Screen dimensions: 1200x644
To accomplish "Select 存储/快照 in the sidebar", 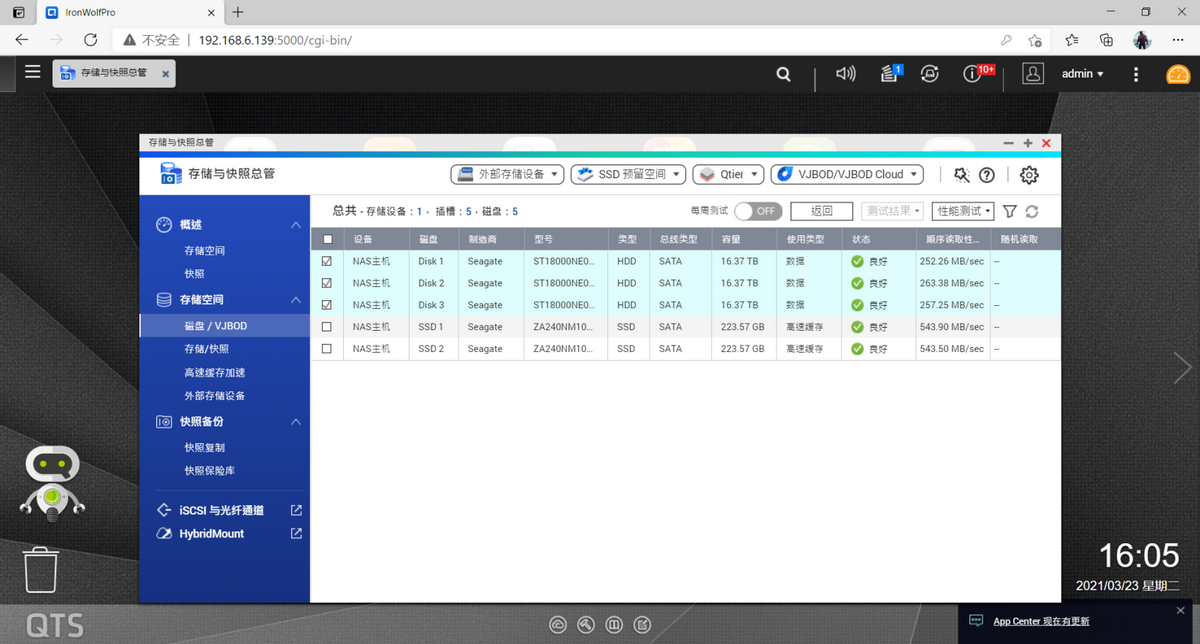I will tap(206, 349).
